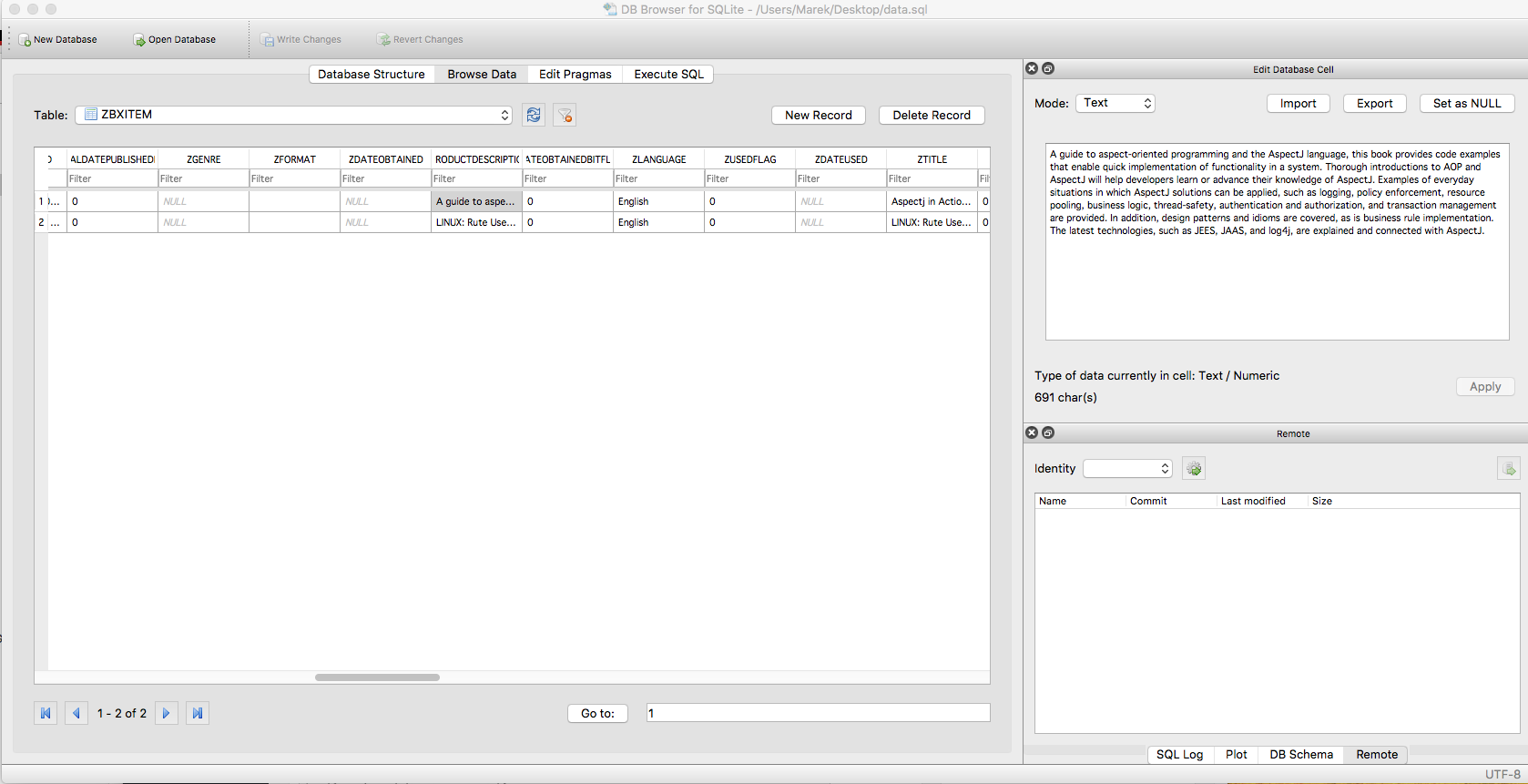
Task: Open the Mode dropdown set to Text
Action: click(1115, 103)
